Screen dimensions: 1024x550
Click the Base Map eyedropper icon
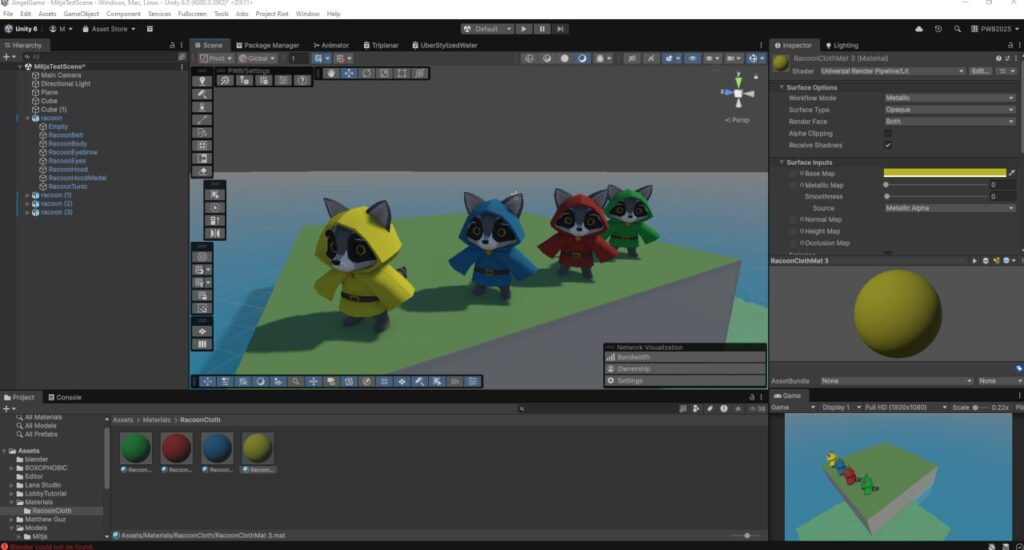point(1011,173)
